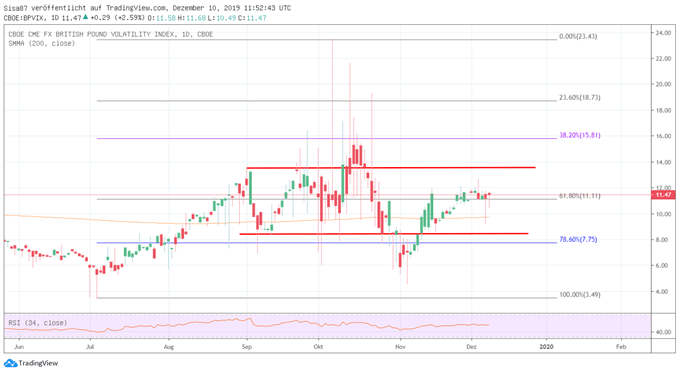Click the 2020 marker on time axis

546,347
